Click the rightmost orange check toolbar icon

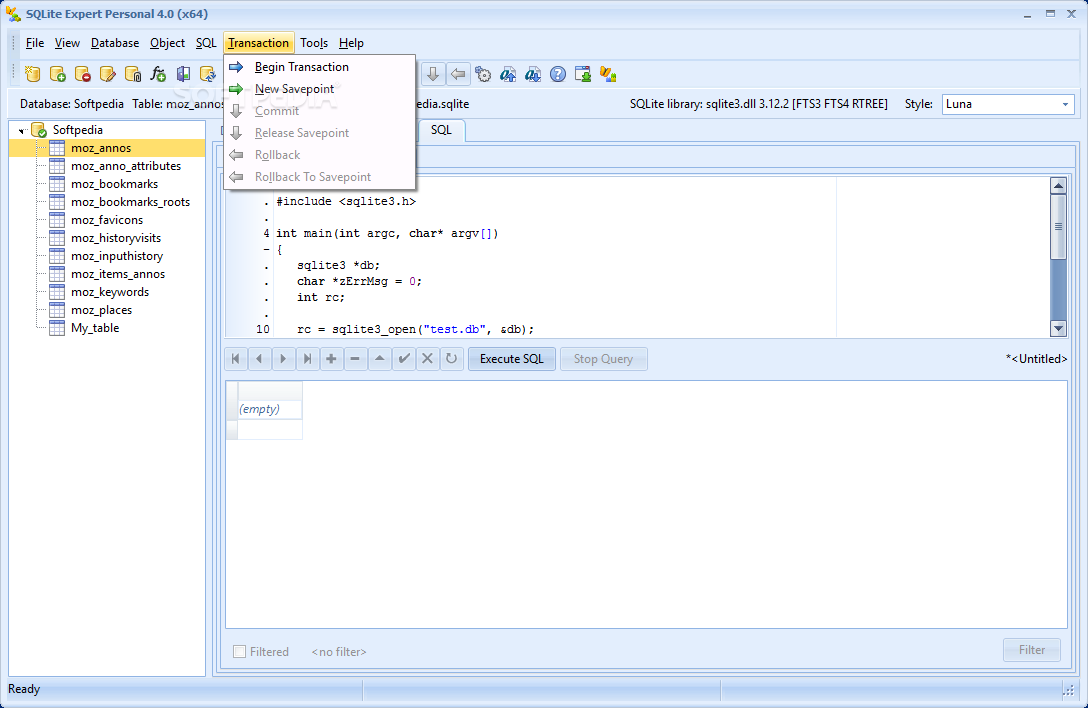tap(608, 74)
